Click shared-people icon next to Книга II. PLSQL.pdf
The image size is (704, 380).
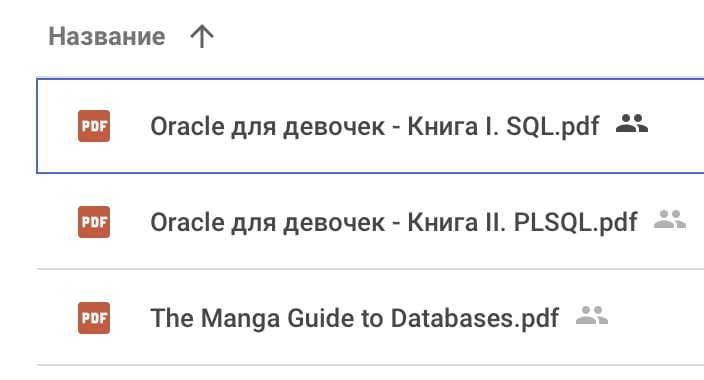pos(670,219)
